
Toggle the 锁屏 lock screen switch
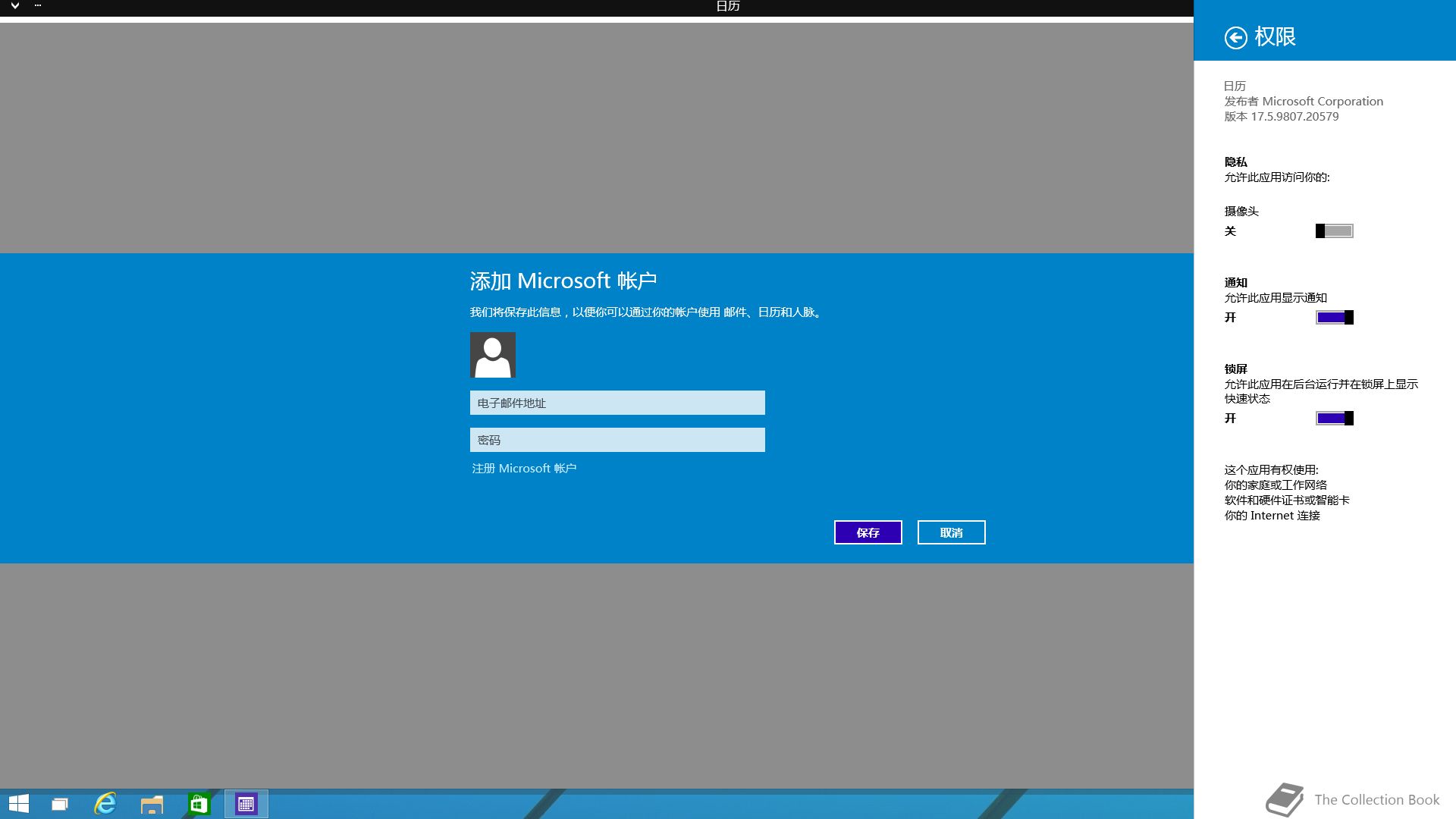tap(1334, 419)
